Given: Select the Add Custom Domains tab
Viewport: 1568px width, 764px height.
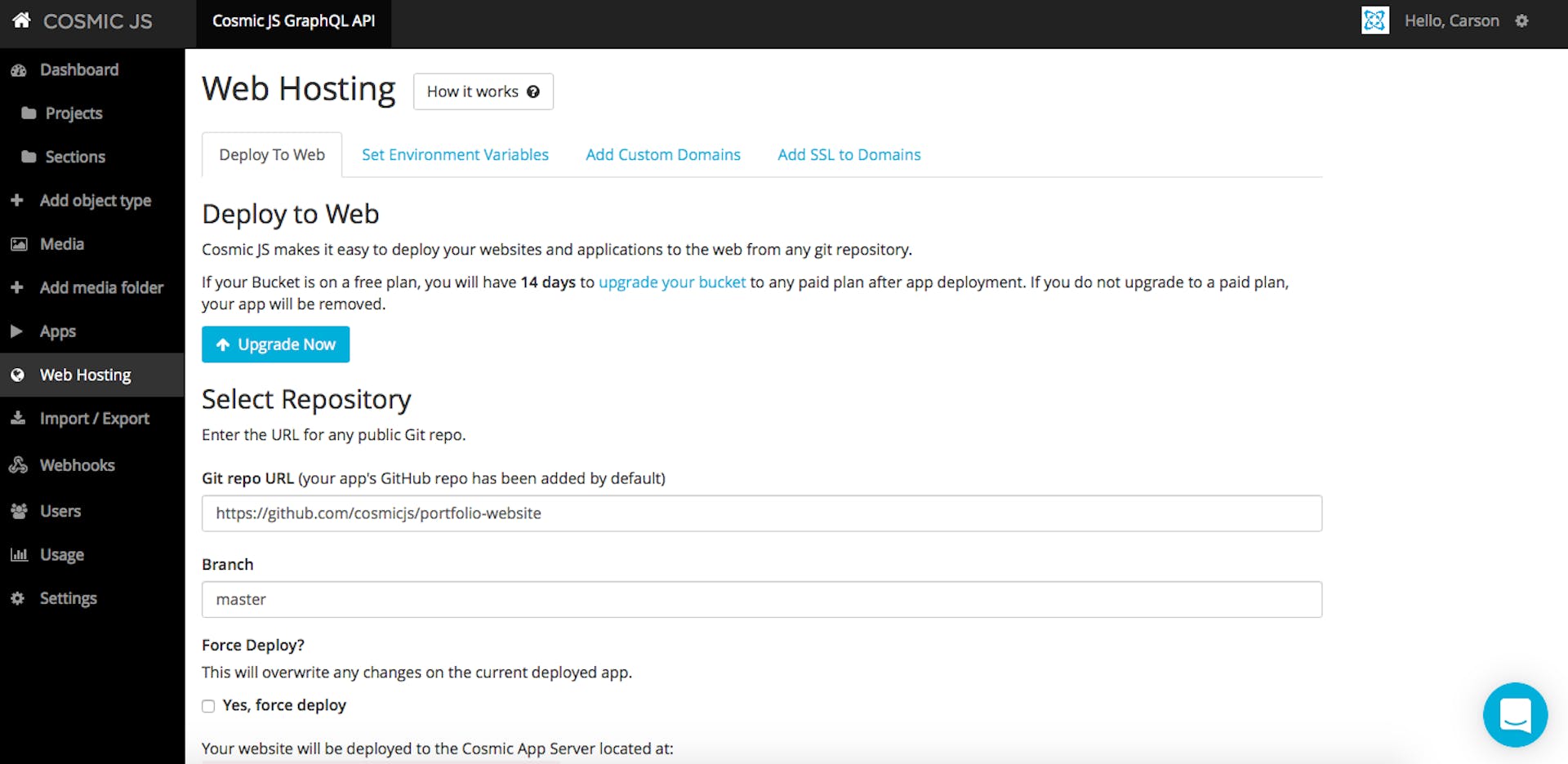Looking at the screenshot, I should [662, 154].
